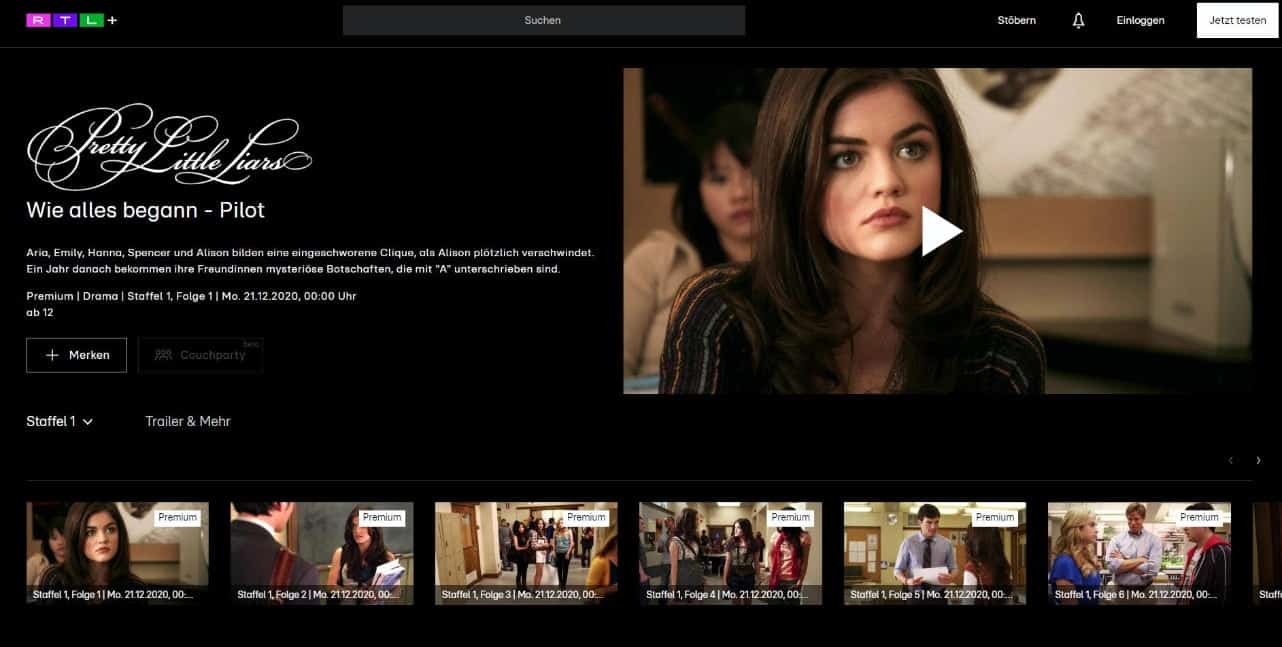Open Staffel 1, Folge 4 thumbnail
The height and width of the screenshot is (647, 1282).
point(730,553)
